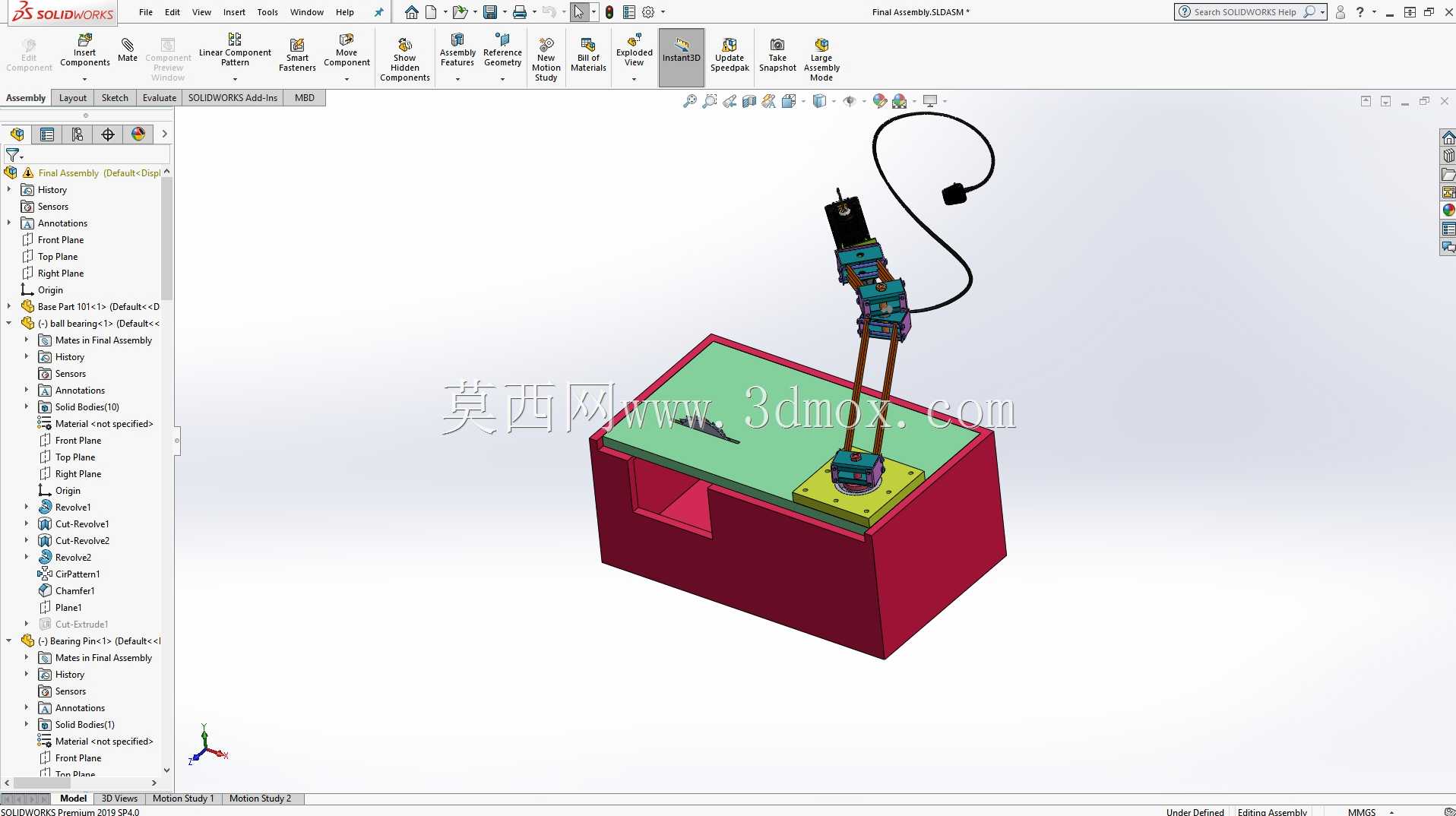
Task: Open the Insert menu
Action: click(x=234, y=12)
